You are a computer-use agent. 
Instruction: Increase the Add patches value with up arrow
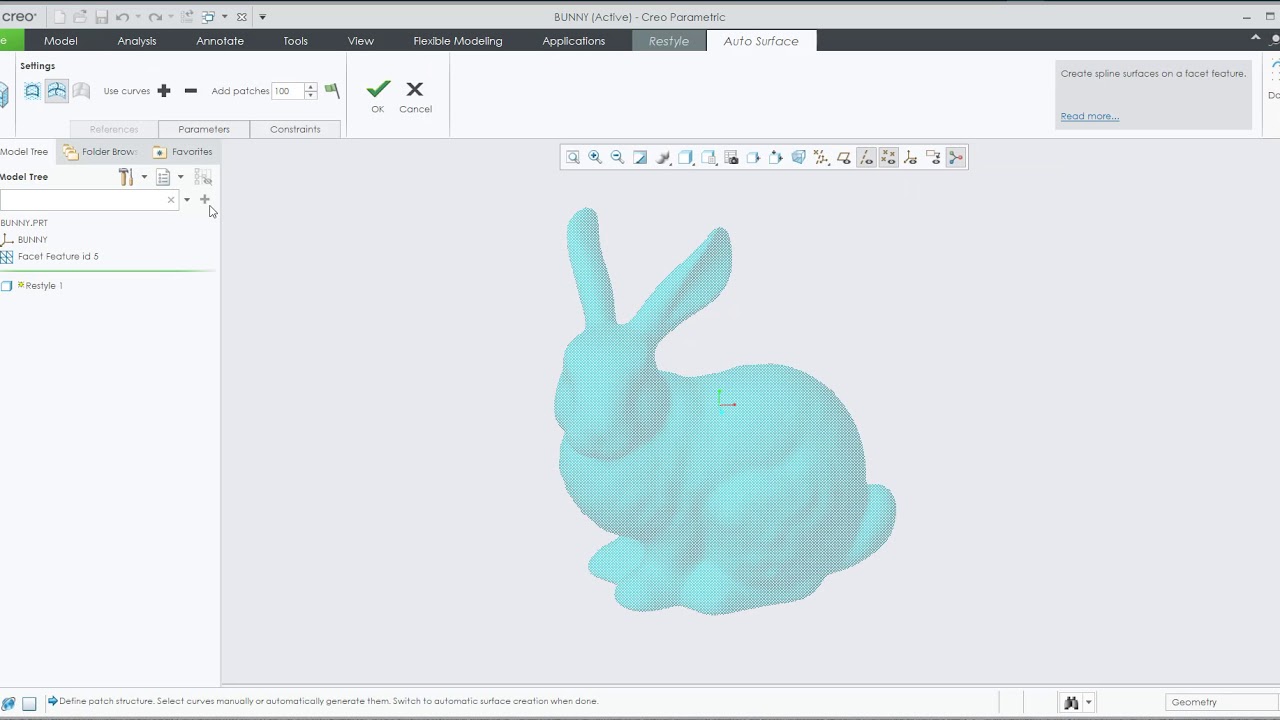click(x=311, y=87)
